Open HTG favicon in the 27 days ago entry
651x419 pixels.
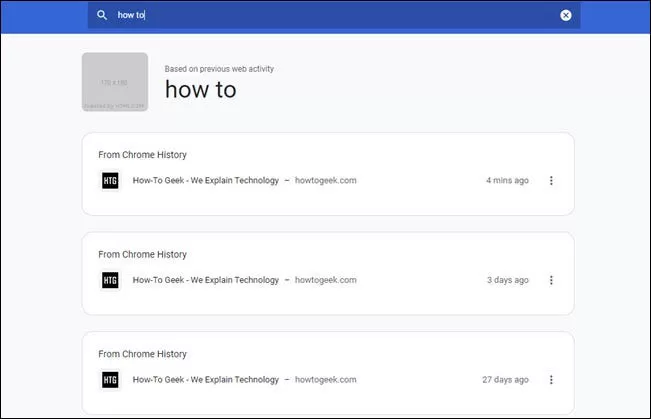pyautogui.click(x=110, y=380)
